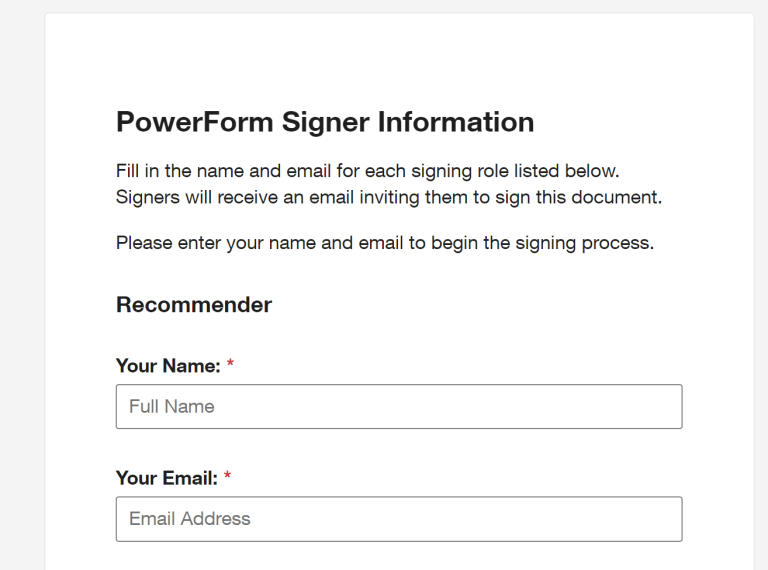
Task: Click the red asterisk beside Your Name
Action: [x=230, y=366]
